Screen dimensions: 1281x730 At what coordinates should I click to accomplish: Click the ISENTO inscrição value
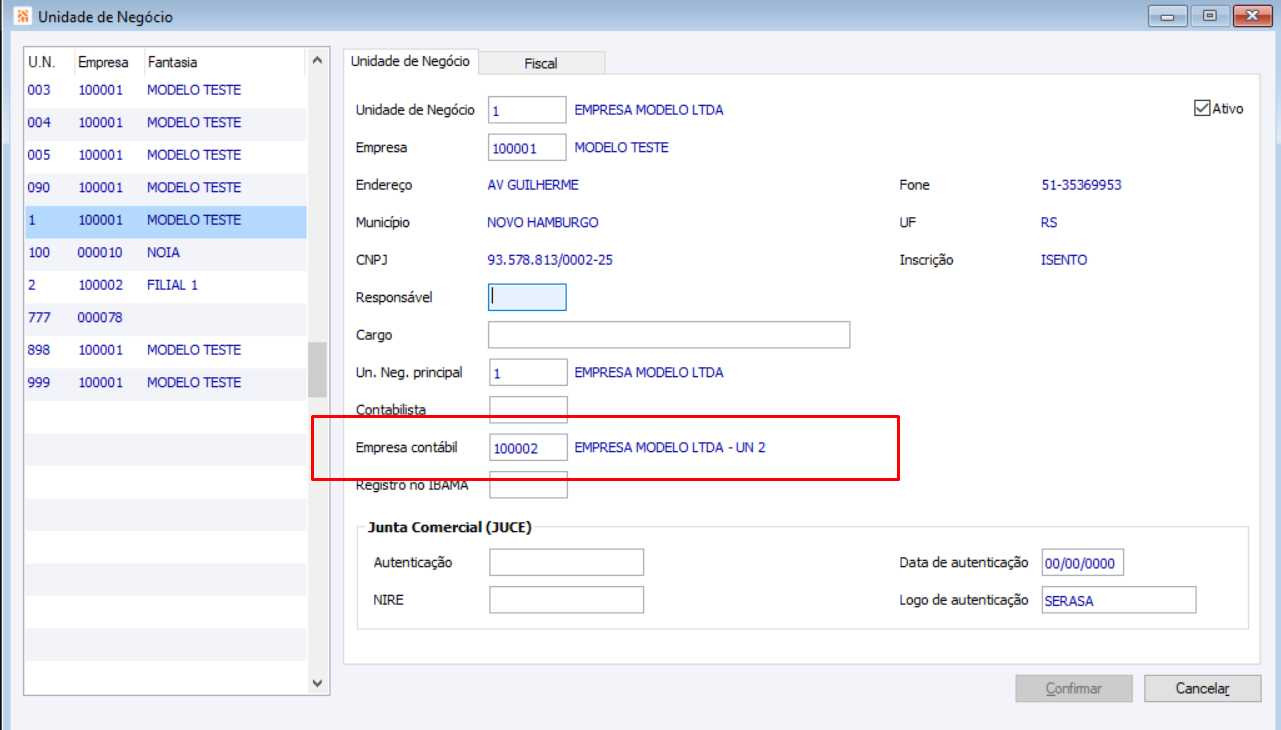tap(1064, 260)
